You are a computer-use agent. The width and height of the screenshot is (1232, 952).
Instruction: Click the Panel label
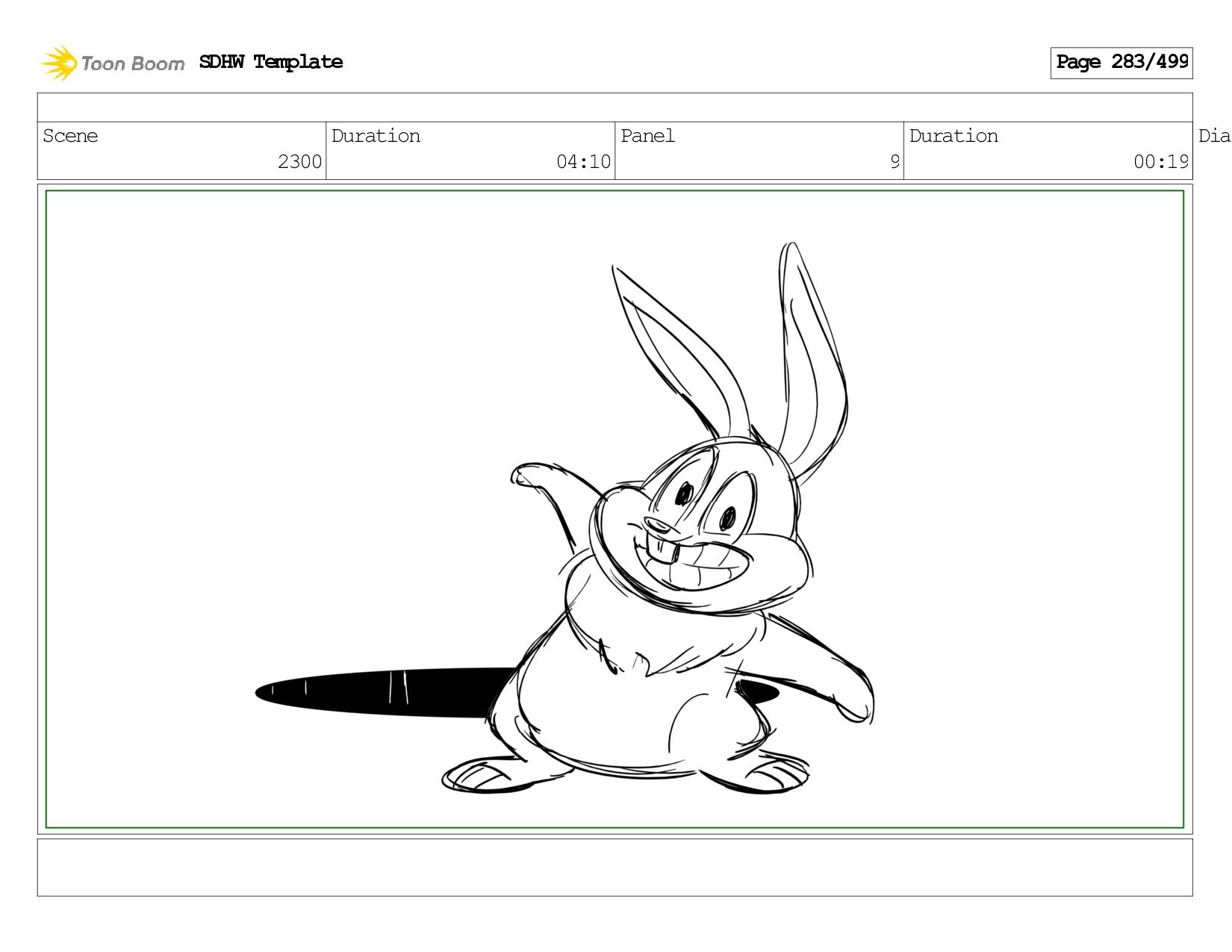tap(647, 136)
